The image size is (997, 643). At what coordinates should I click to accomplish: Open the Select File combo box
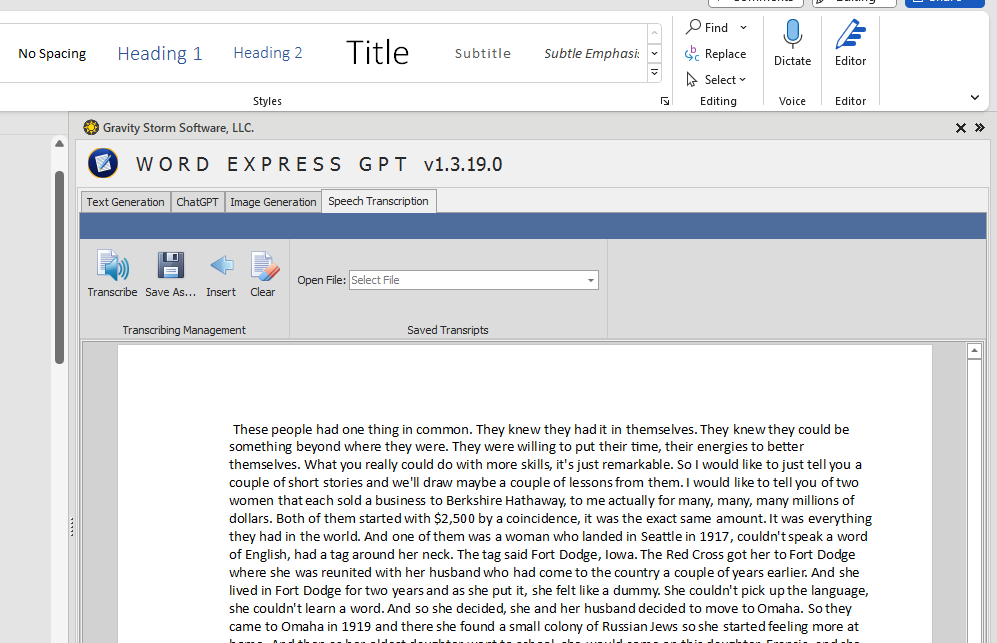474,280
